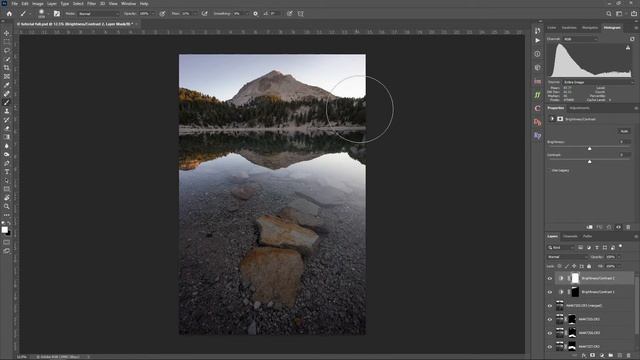Screen dimensions: 640x360
Task: Open layer Opacity dropdown arrow
Action: tap(619, 257)
